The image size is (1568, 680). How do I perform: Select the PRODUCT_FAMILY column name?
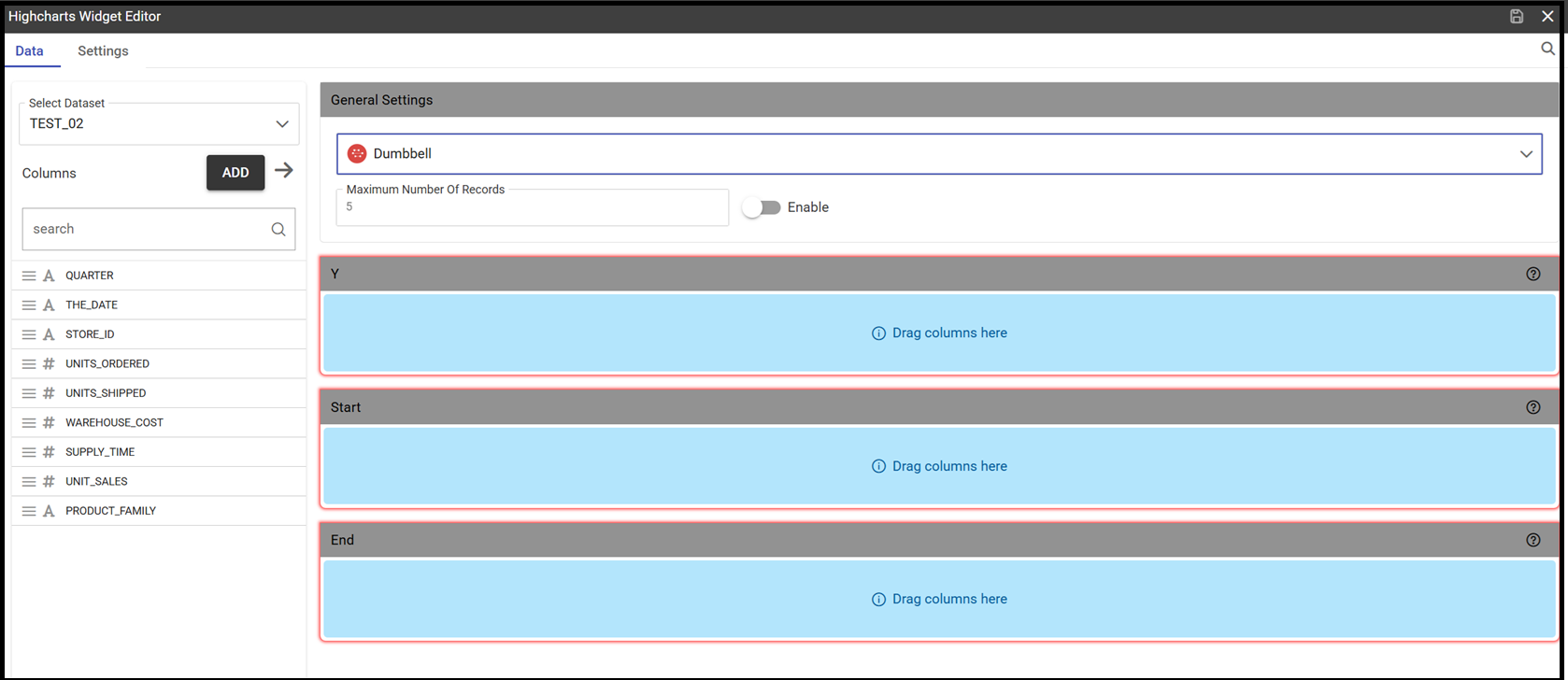point(110,511)
